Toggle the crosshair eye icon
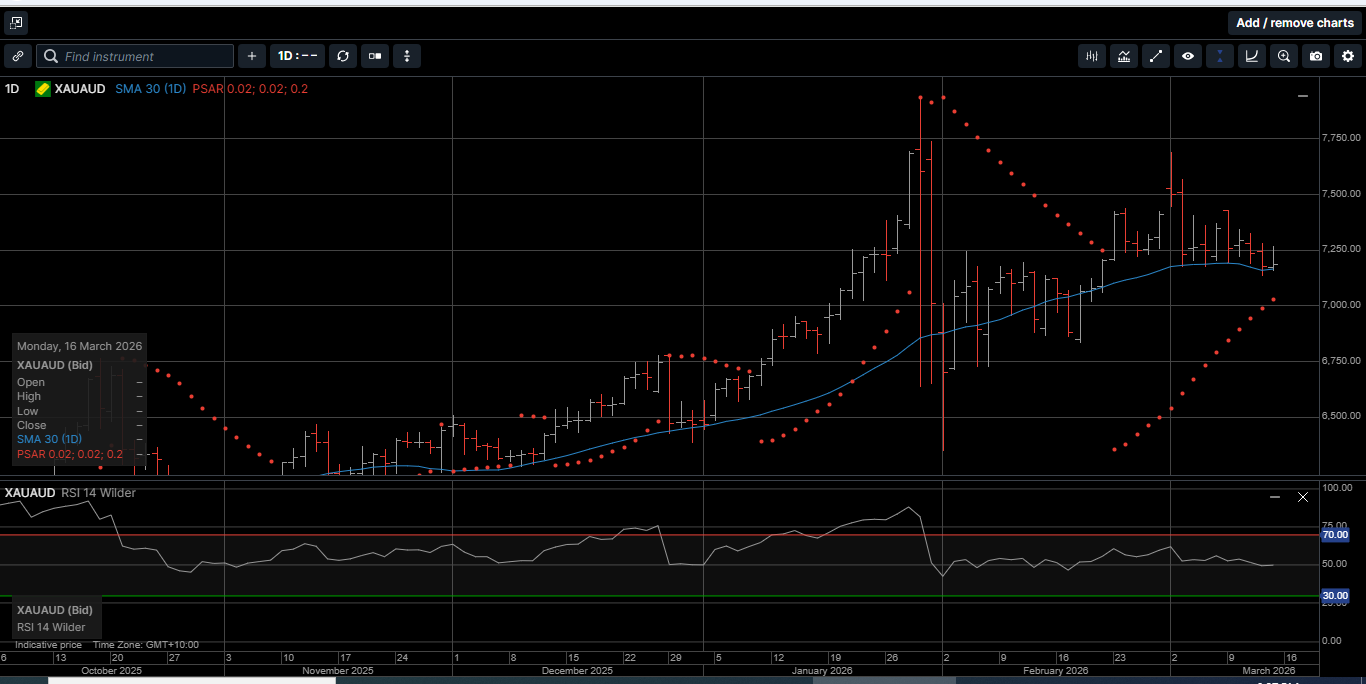1366x684 pixels. pyautogui.click(x=1188, y=56)
